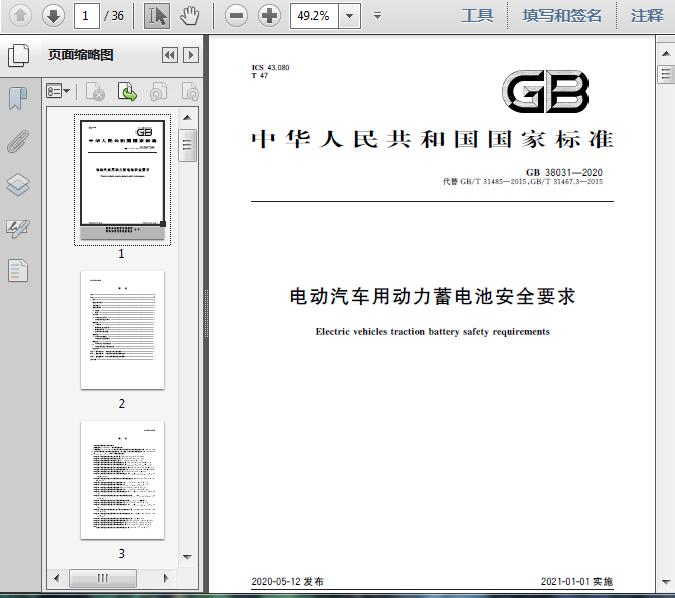Zoom out with the minus button
675x598 pixels.
pyautogui.click(x=236, y=15)
